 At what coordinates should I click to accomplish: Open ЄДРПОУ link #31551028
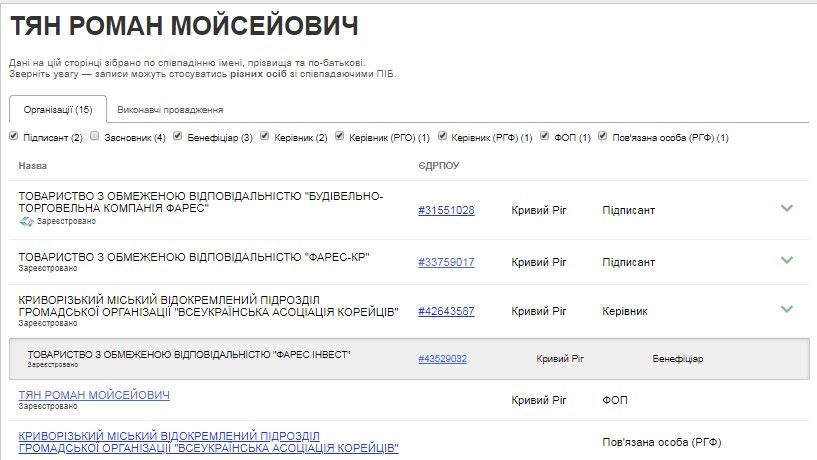(x=446, y=210)
